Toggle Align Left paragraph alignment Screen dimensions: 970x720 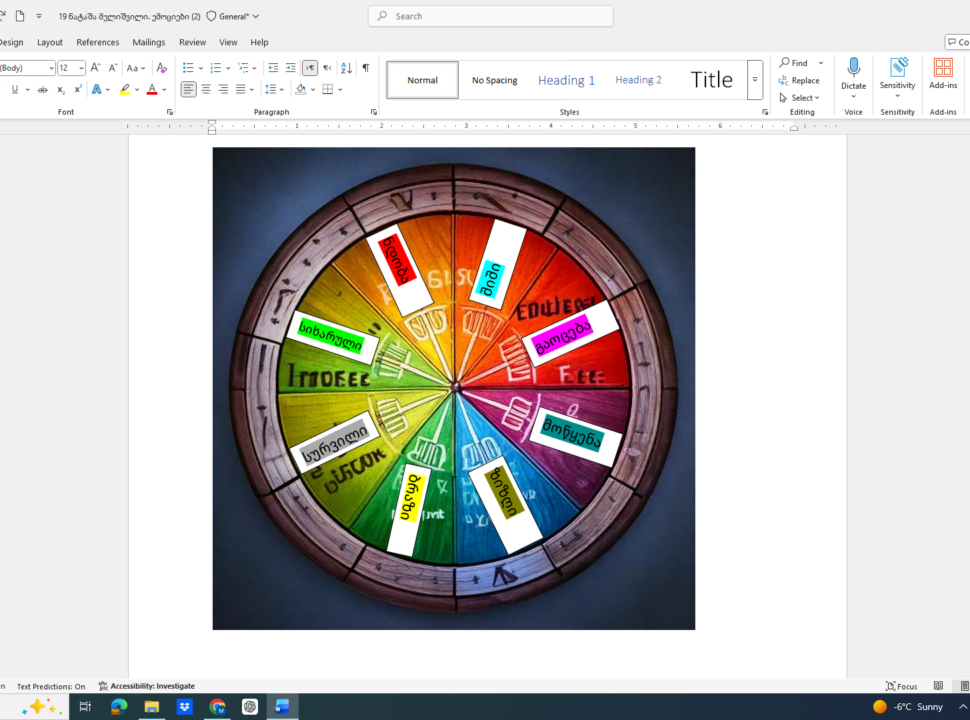(x=189, y=89)
